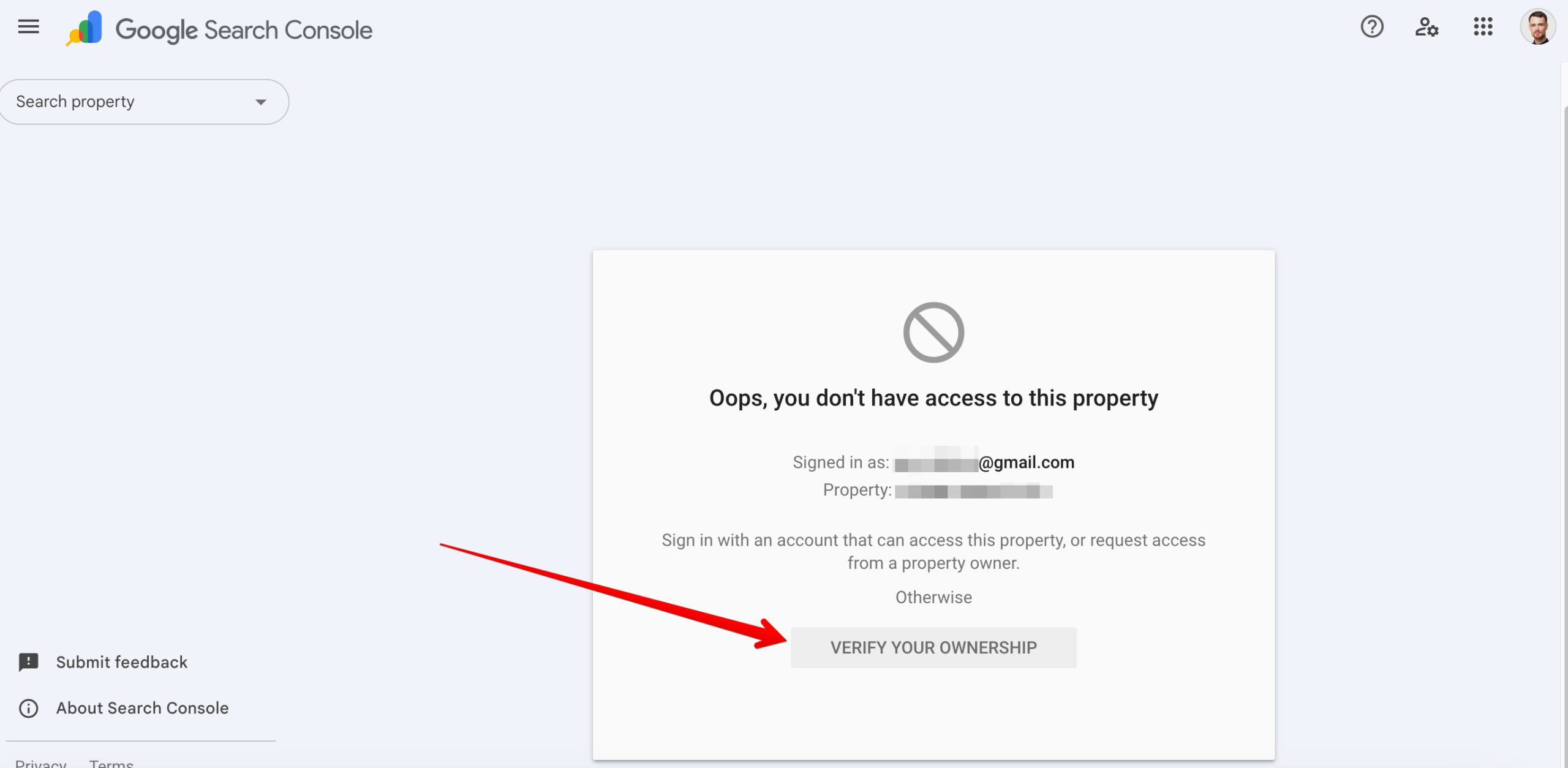The width and height of the screenshot is (1568, 768).
Task: Open the hamburger main menu
Action: tap(28, 27)
